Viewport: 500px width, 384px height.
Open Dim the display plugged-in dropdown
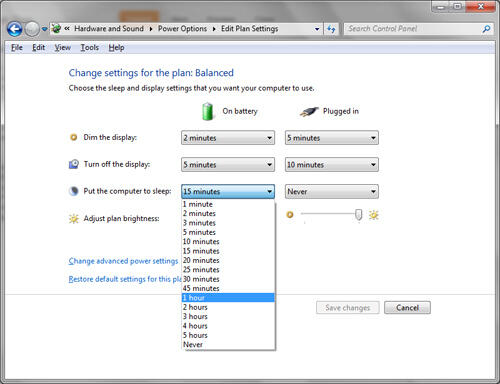[x=332, y=138]
